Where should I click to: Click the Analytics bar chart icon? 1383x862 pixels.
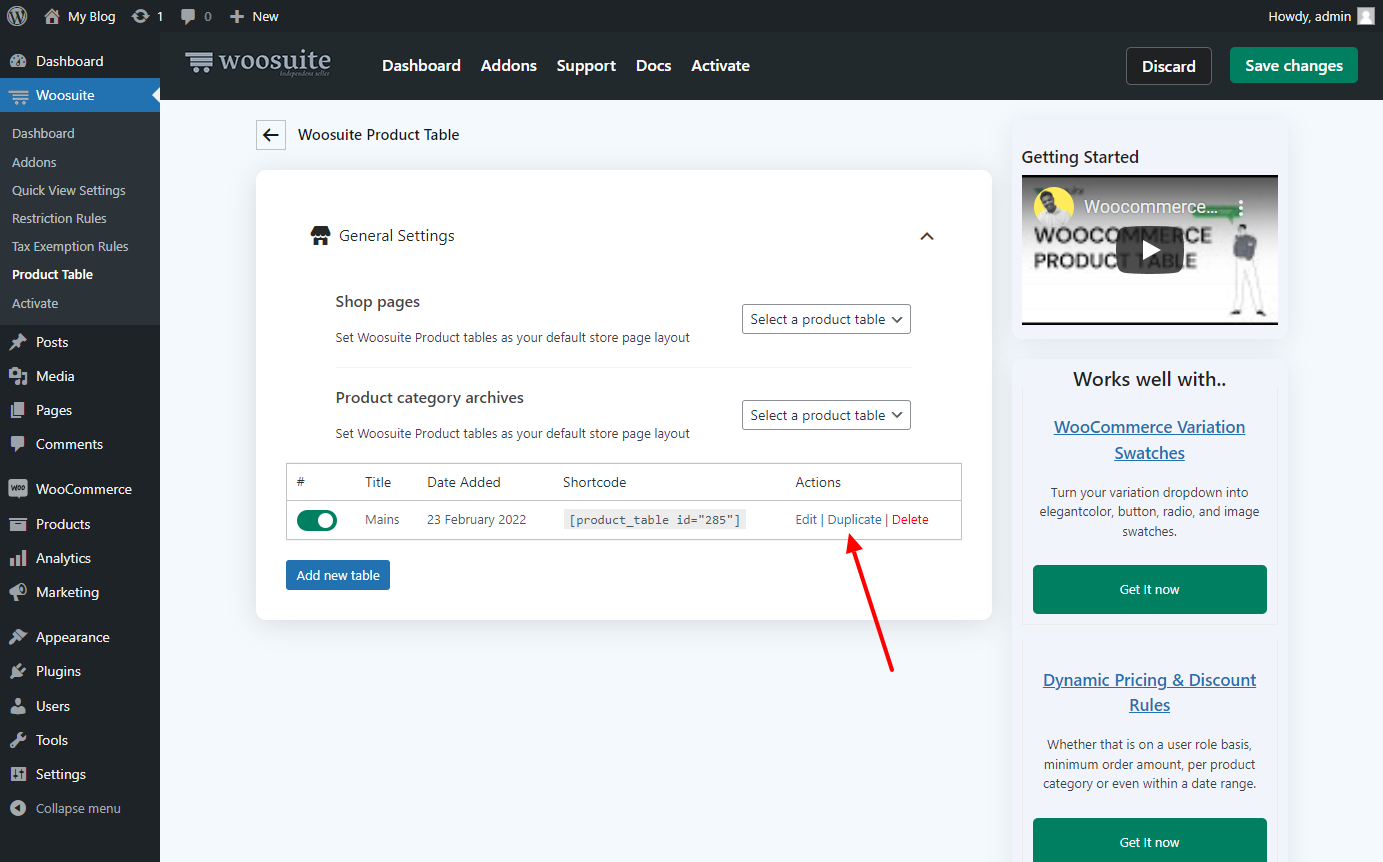(18, 558)
